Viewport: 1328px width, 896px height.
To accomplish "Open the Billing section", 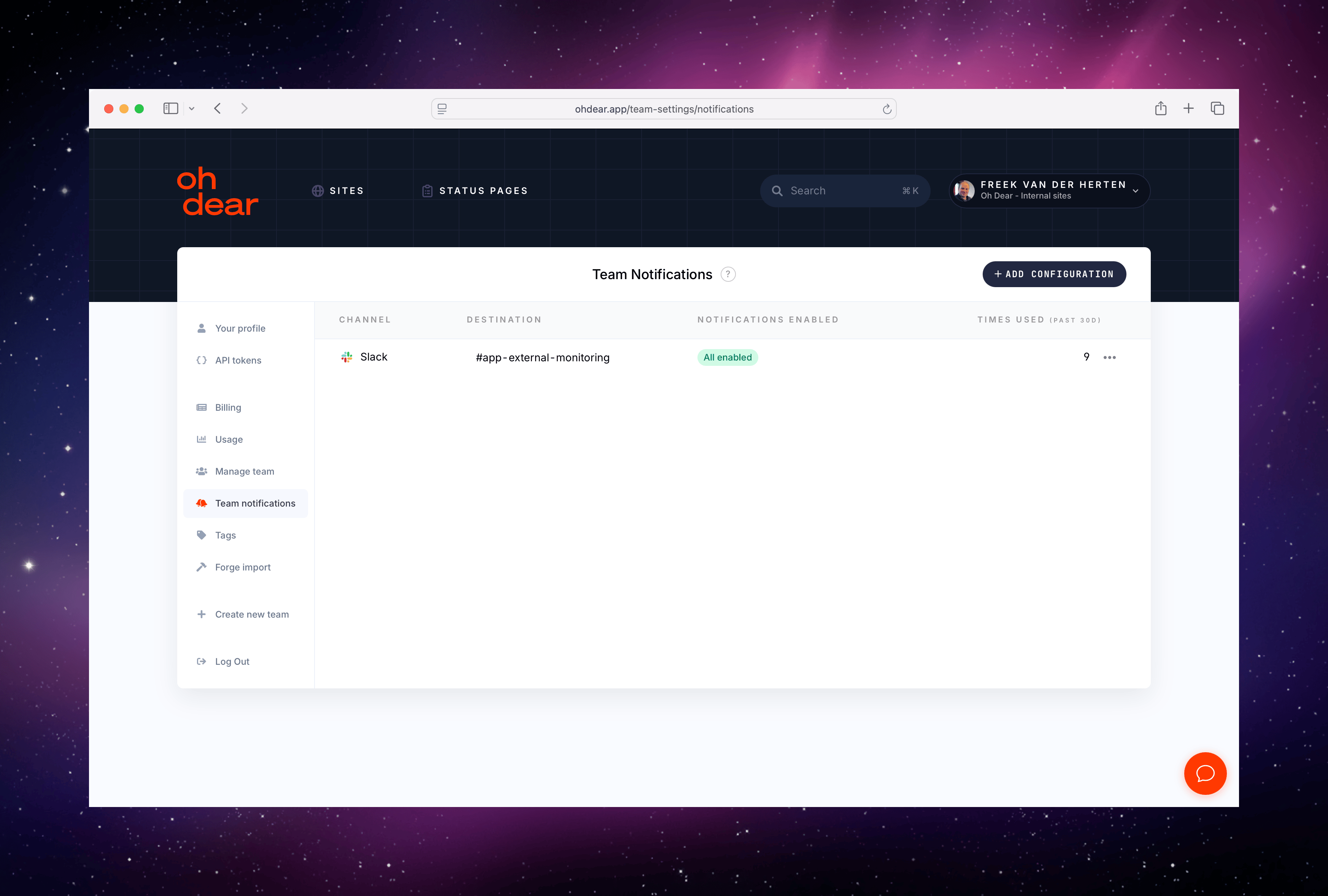I will tap(246, 407).
